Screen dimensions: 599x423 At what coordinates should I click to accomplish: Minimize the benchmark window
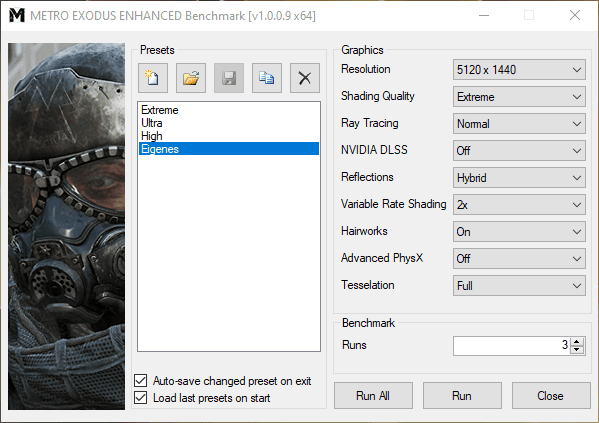(484, 15)
